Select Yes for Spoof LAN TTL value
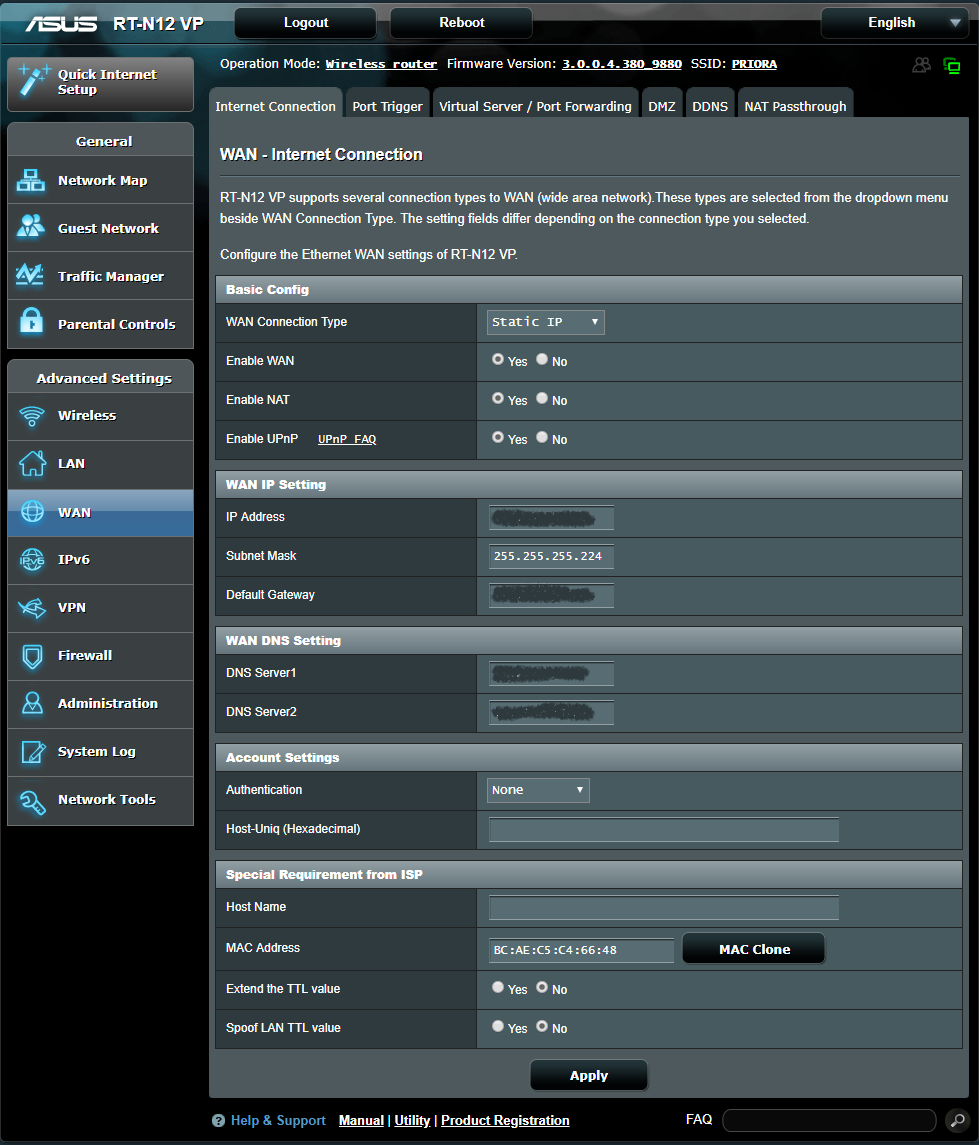Screen dimensions: 979x1145 (x=498, y=1026)
